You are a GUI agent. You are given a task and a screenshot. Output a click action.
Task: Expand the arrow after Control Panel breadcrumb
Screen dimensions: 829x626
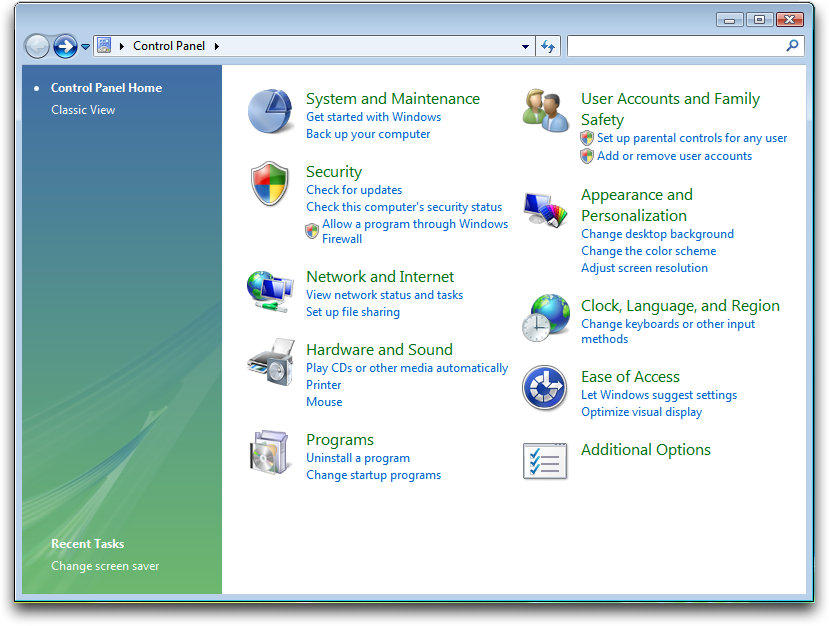[217, 47]
